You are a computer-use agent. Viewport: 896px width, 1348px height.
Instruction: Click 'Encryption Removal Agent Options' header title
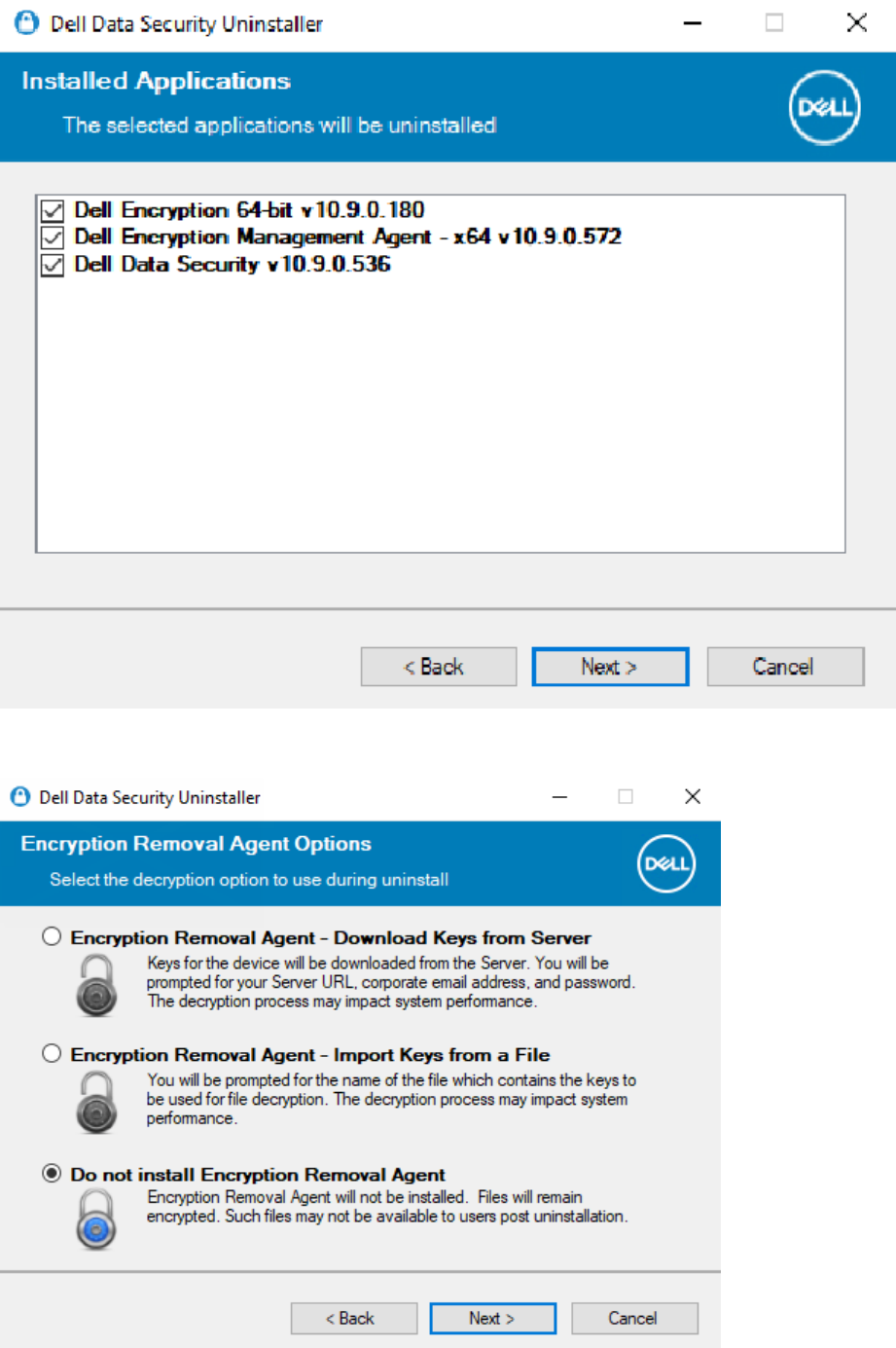[x=196, y=844]
